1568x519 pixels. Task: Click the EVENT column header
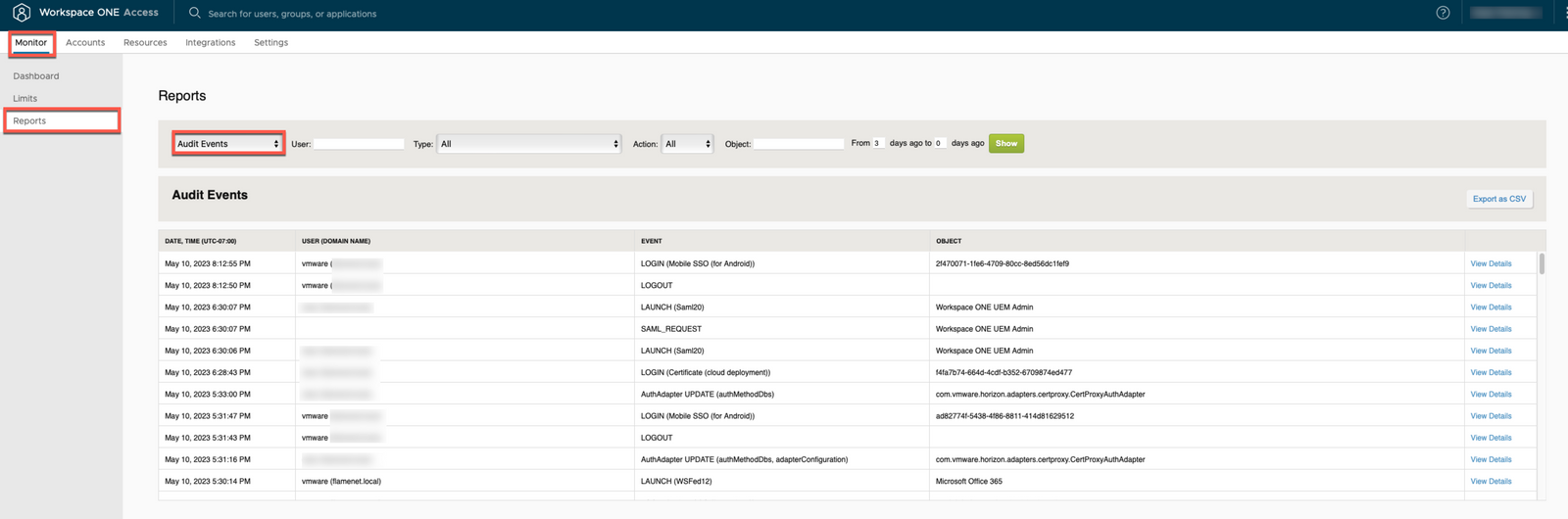coord(652,241)
